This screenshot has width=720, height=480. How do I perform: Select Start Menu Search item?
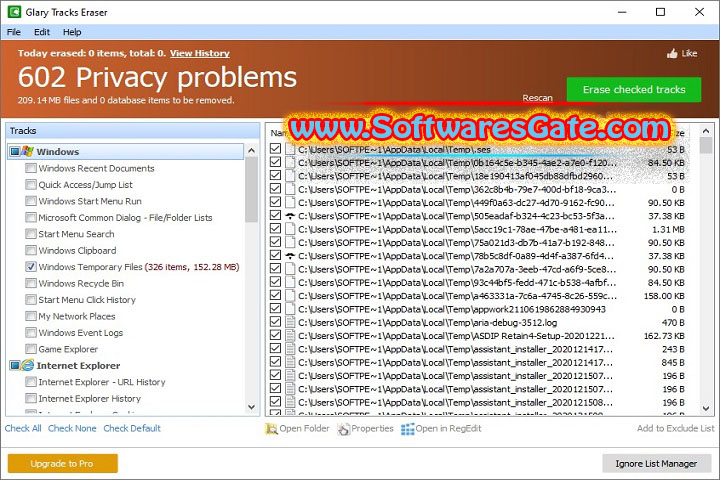pos(76,234)
